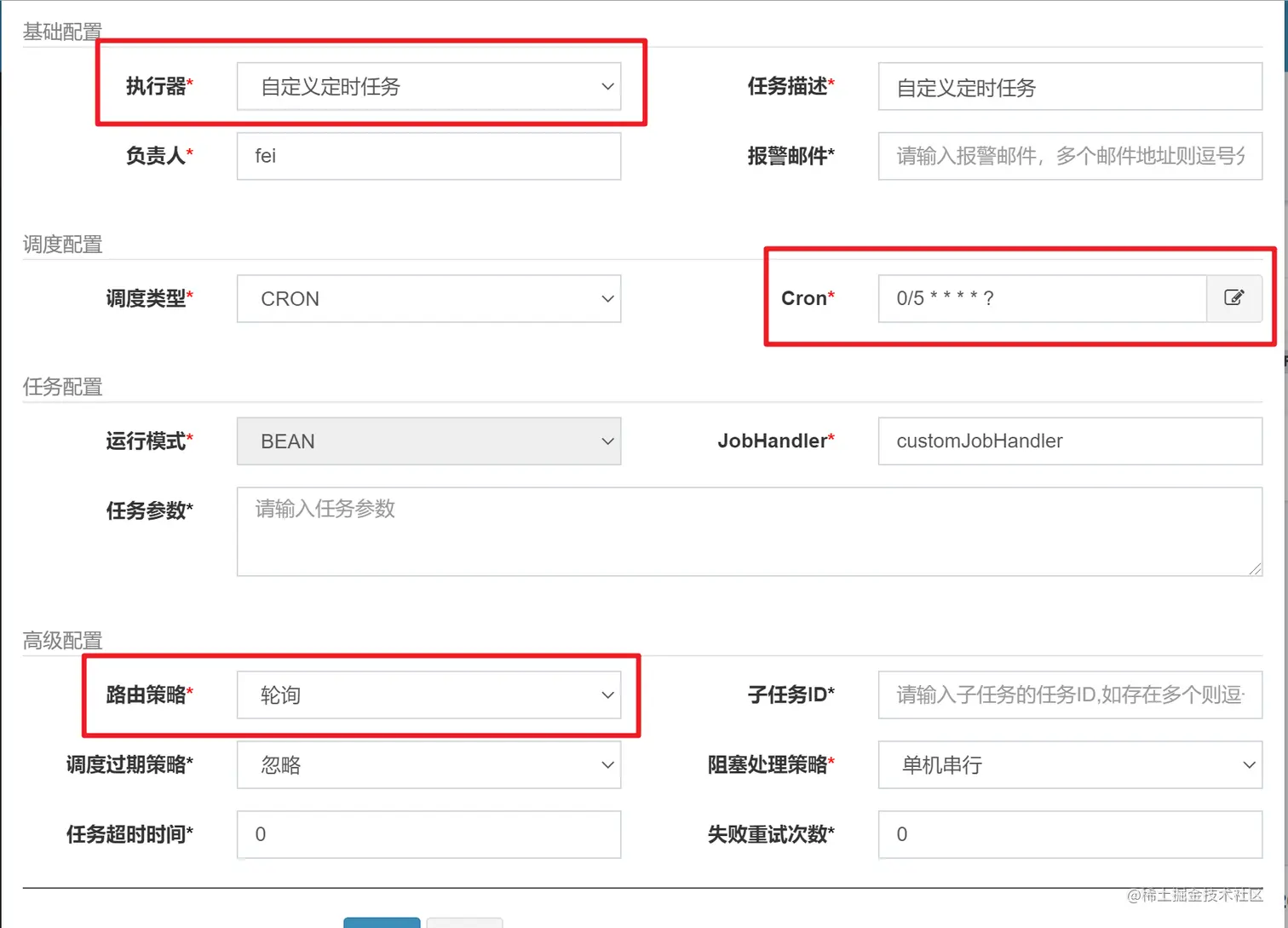Open the Cron expression editor icon
1288x928 pixels.
(1234, 298)
